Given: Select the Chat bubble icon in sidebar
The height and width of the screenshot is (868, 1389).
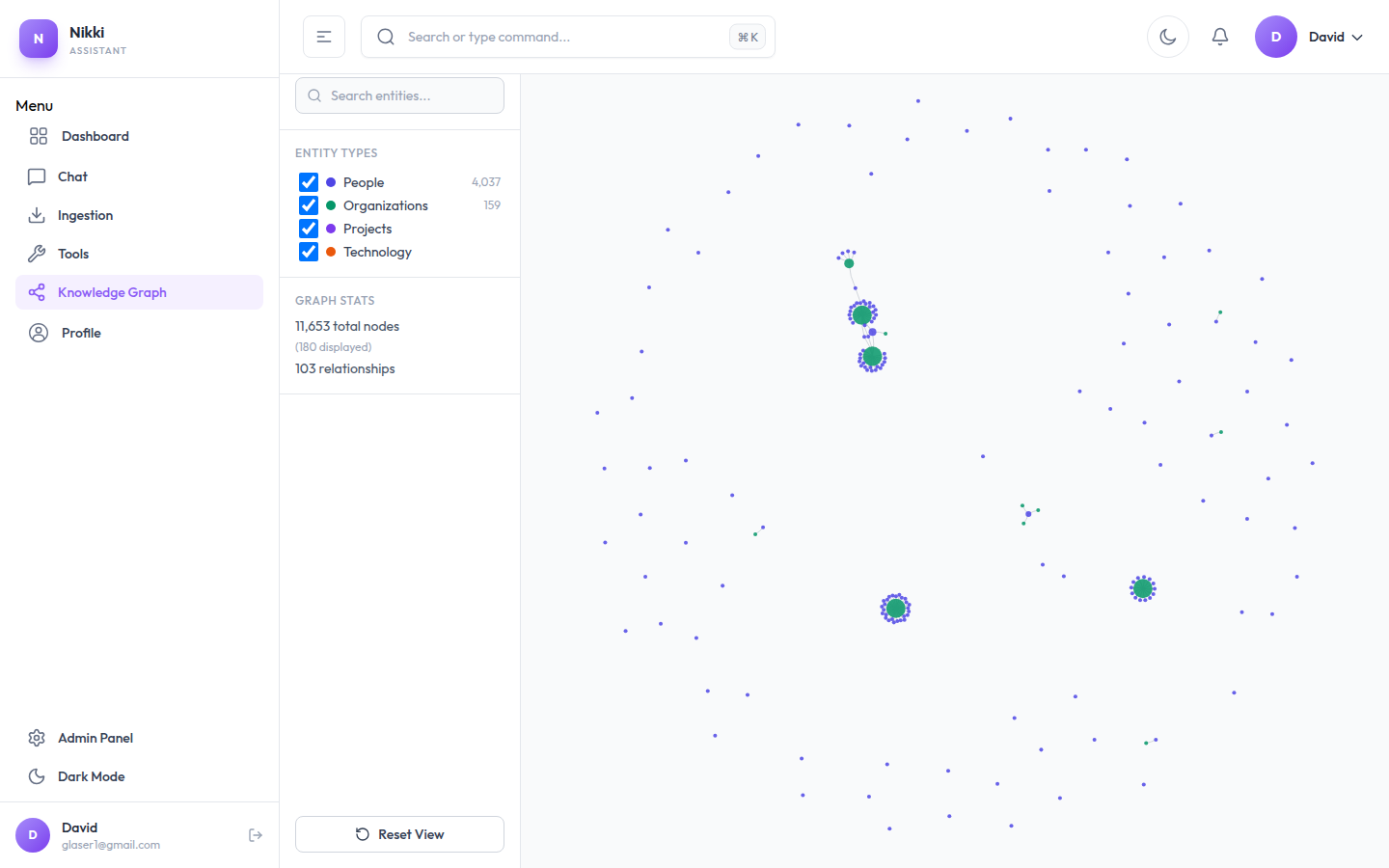Looking at the screenshot, I should coord(37,176).
